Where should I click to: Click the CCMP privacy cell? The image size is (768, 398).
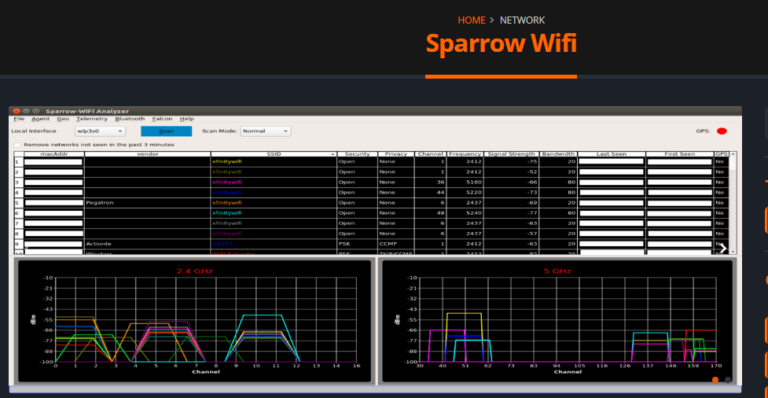[x=396, y=244]
